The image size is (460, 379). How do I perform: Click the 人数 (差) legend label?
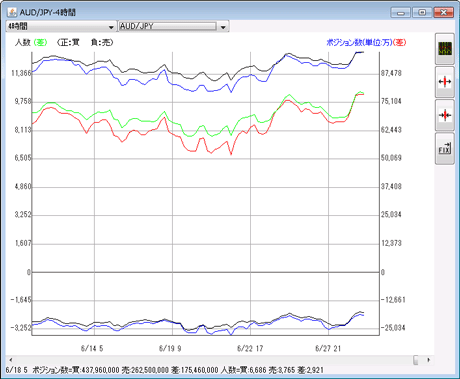pyautogui.click(x=31, y=42)
